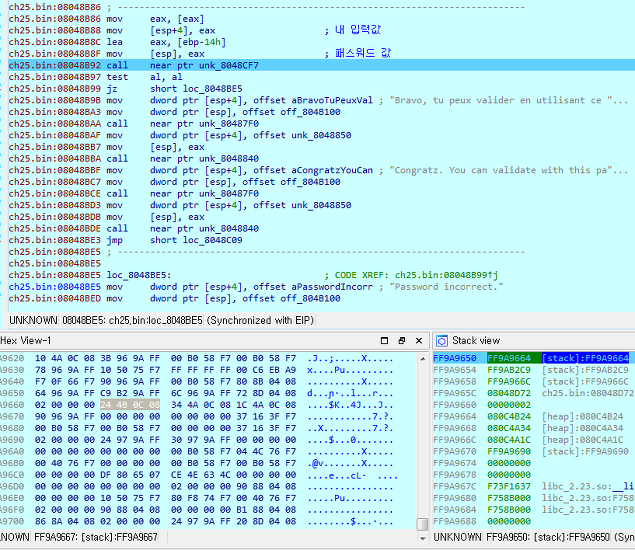Select the Hex View-1 panel title
635x550 pixels.
(26, 341)
